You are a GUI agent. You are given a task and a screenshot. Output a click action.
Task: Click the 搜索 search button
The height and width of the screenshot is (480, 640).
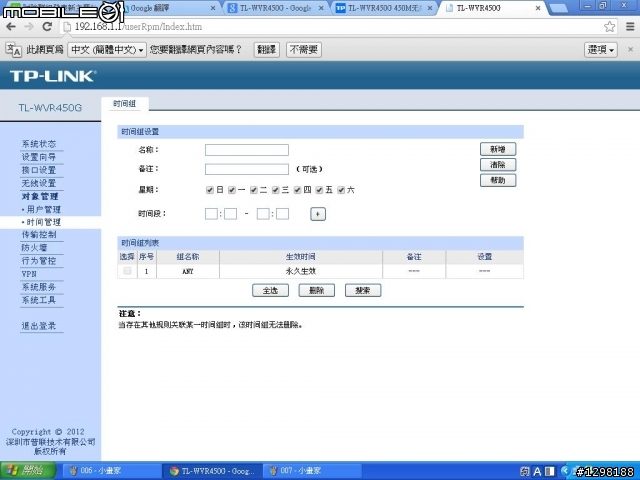363,291
